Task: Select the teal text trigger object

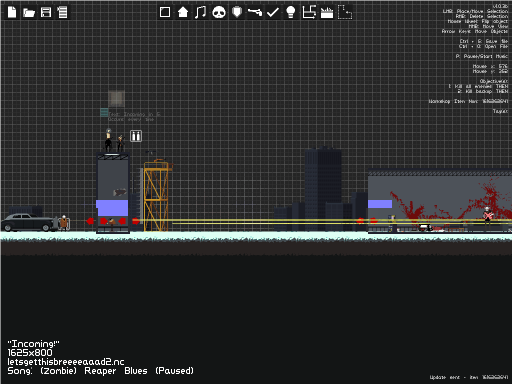Action: tap(104, 112)
